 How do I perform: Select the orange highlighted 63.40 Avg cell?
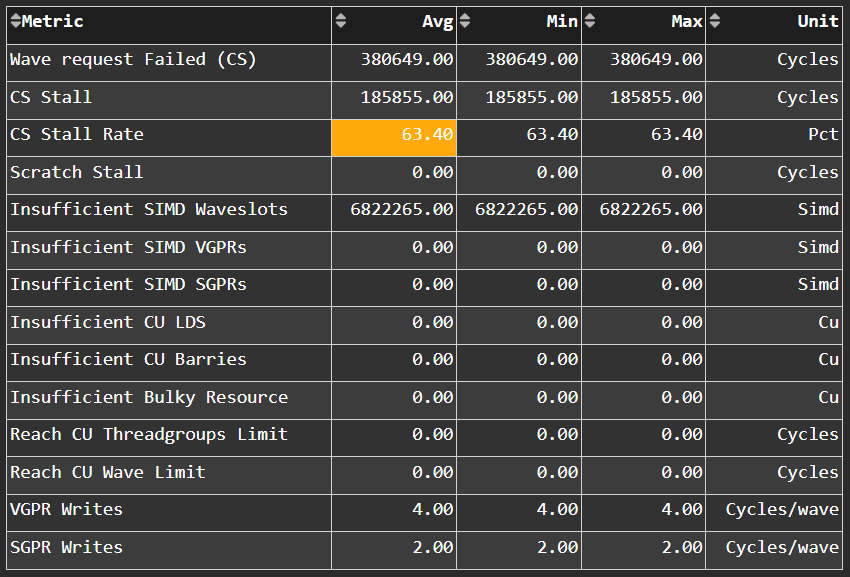click(394, 135)
